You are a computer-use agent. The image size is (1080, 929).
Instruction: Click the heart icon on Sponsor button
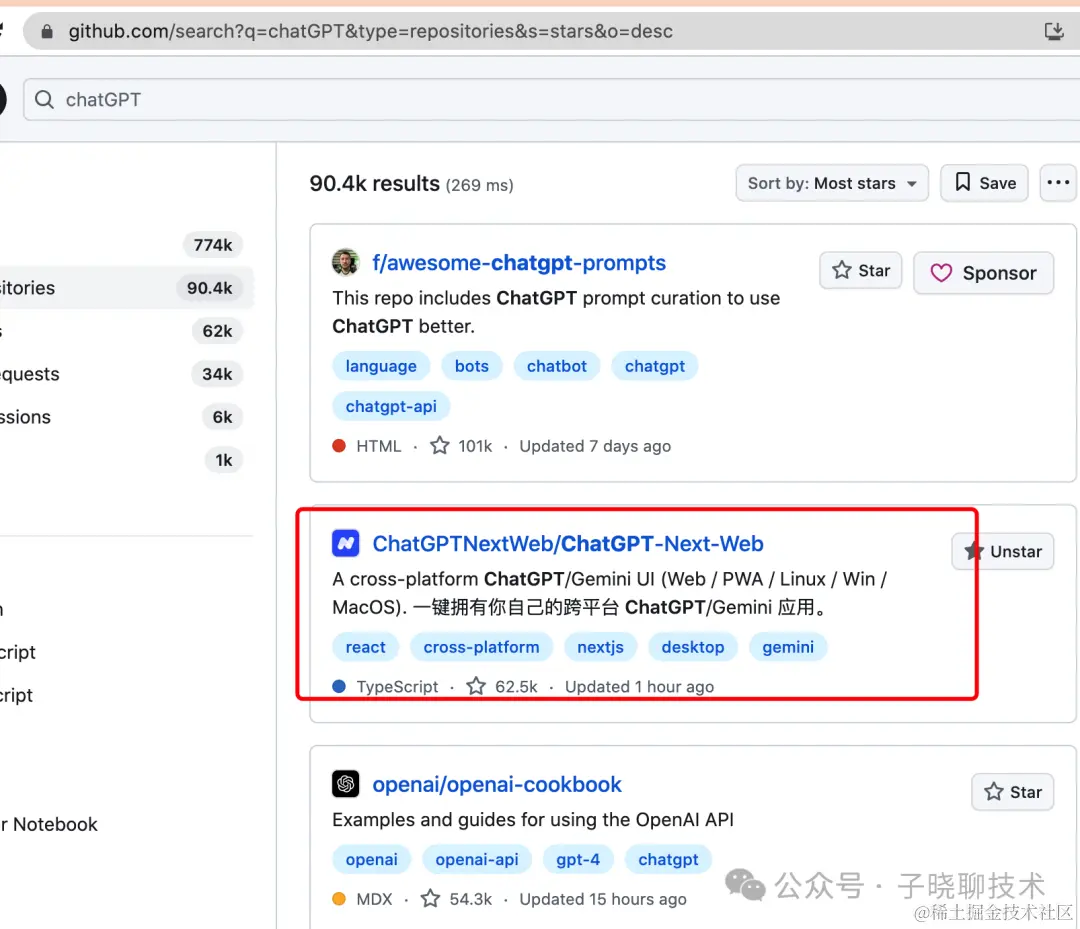point(941,273)
